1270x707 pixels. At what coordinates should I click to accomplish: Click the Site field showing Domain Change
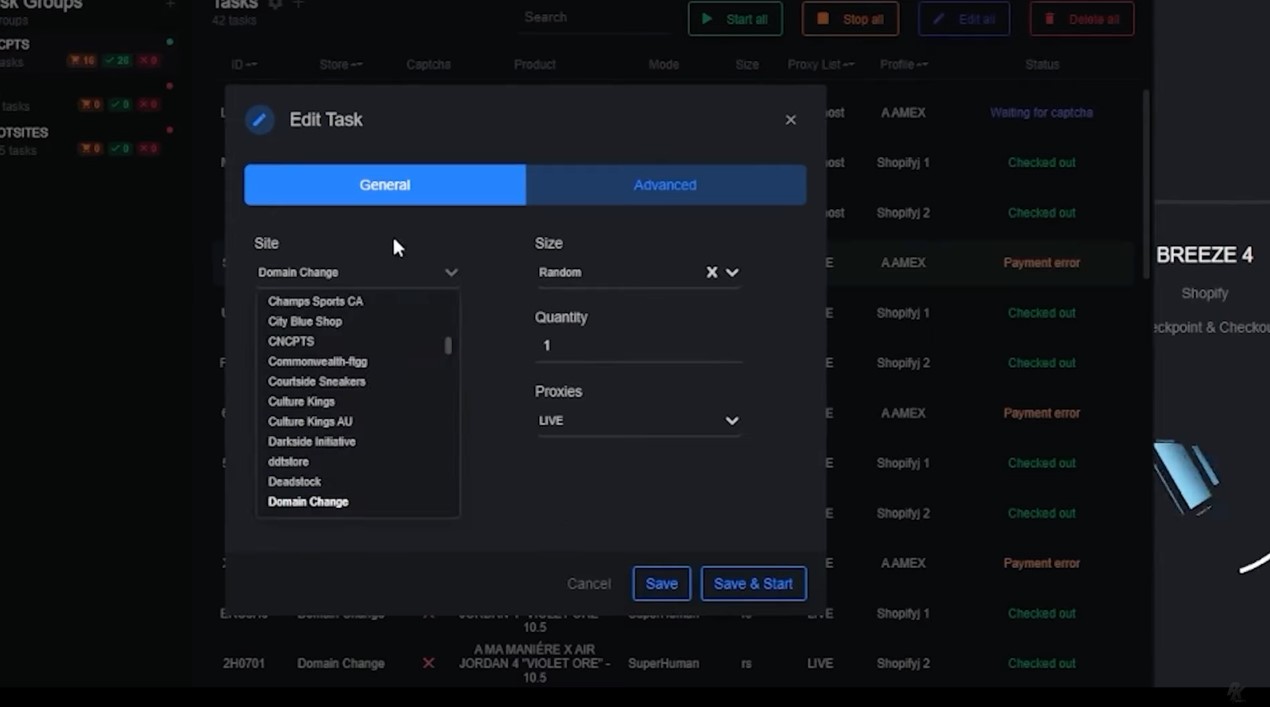357,272
